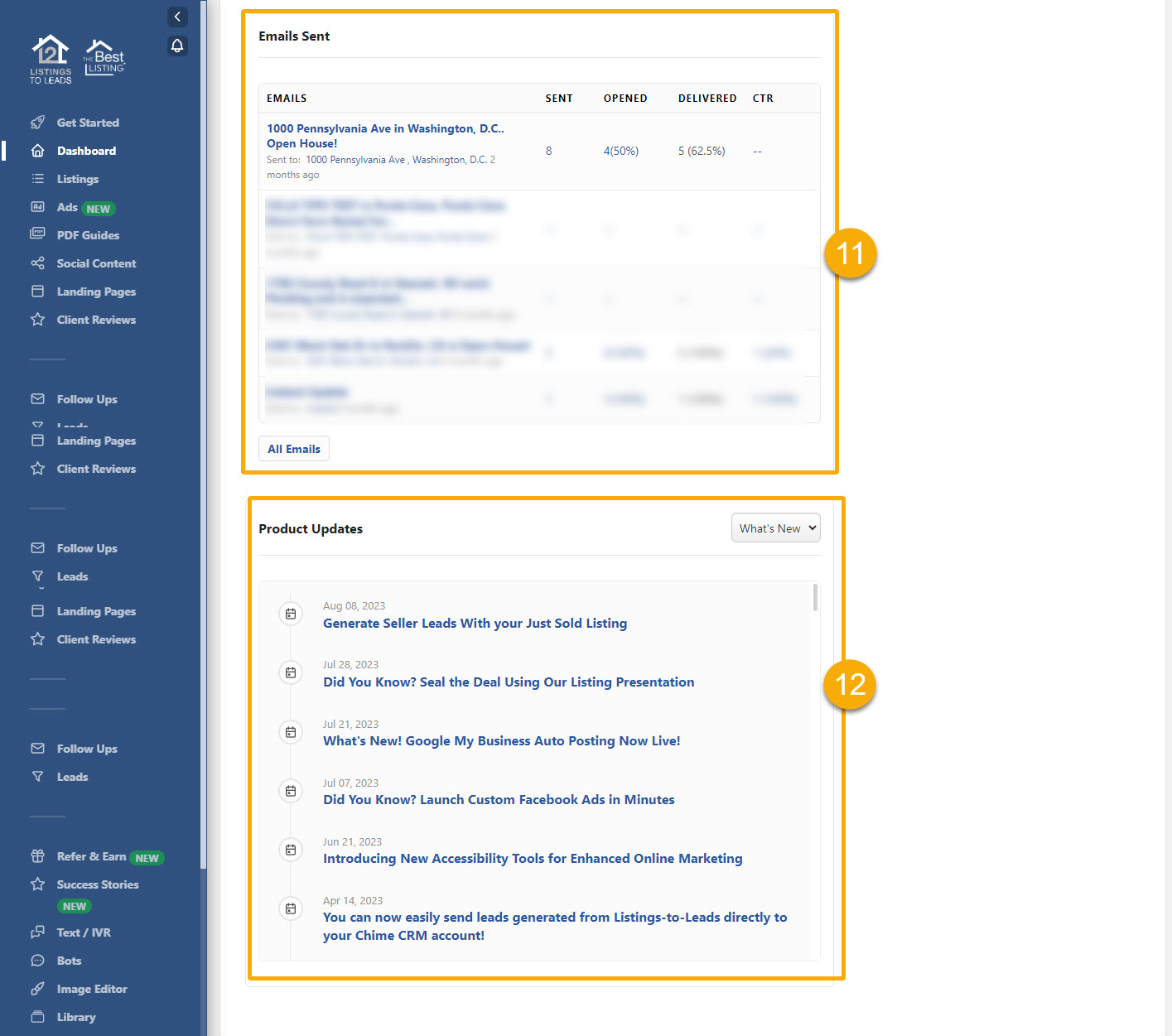Select the Ads icon in the sidebar
The image size is (1172, 1036).
pos(38,207)
